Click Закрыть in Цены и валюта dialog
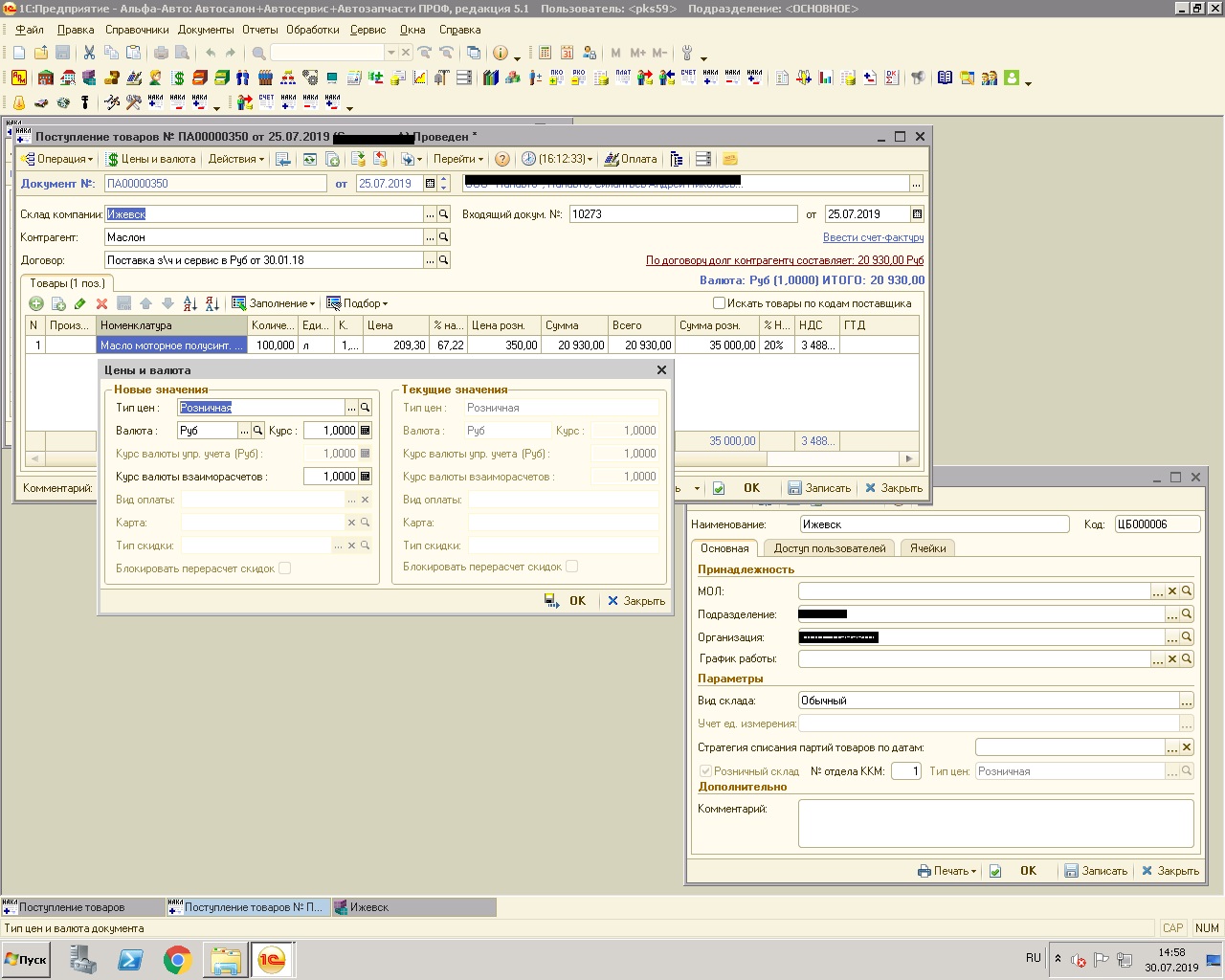Viewport: 1225px width, 980px height. point(636,601)
